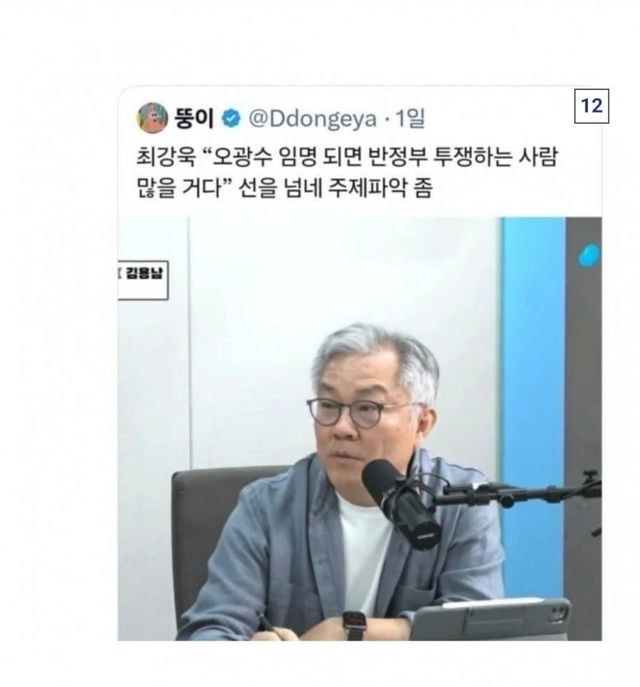Click the tablet standing on the desk
The image size is (640, 687).
[x=490, y=618]
